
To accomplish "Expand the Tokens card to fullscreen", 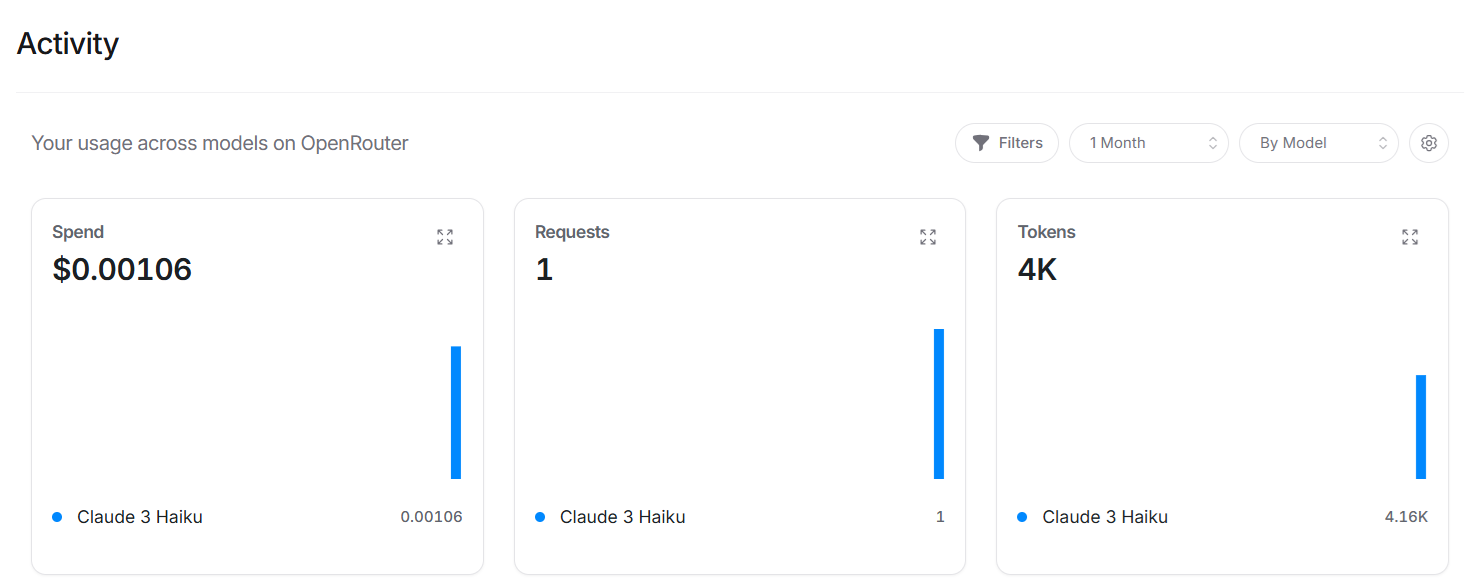I will pyautogui.click(x=1410, y=237).
